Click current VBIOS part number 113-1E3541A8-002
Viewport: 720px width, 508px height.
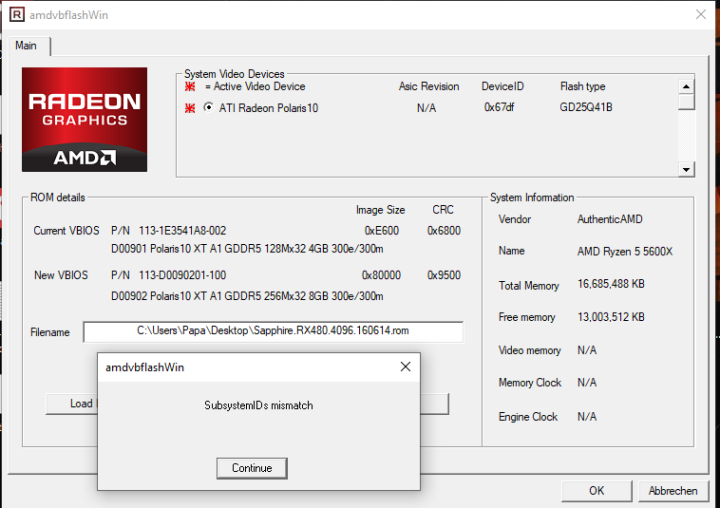click(x=182, y=231)
